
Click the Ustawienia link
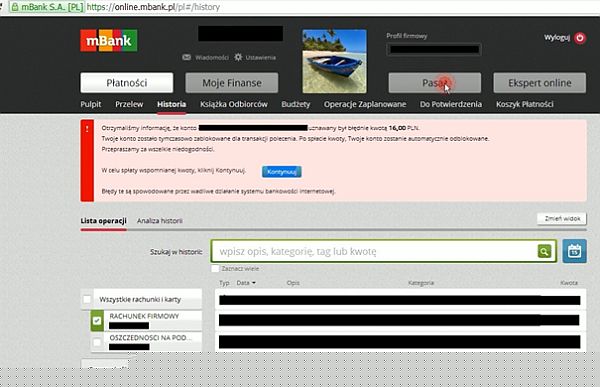[x=260, y=57]
